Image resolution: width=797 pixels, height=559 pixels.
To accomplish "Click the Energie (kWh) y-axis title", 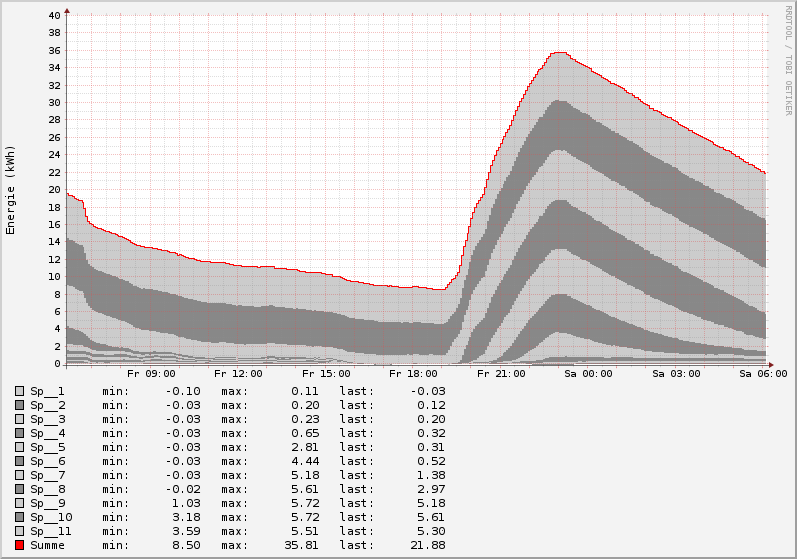I will 11,190.
